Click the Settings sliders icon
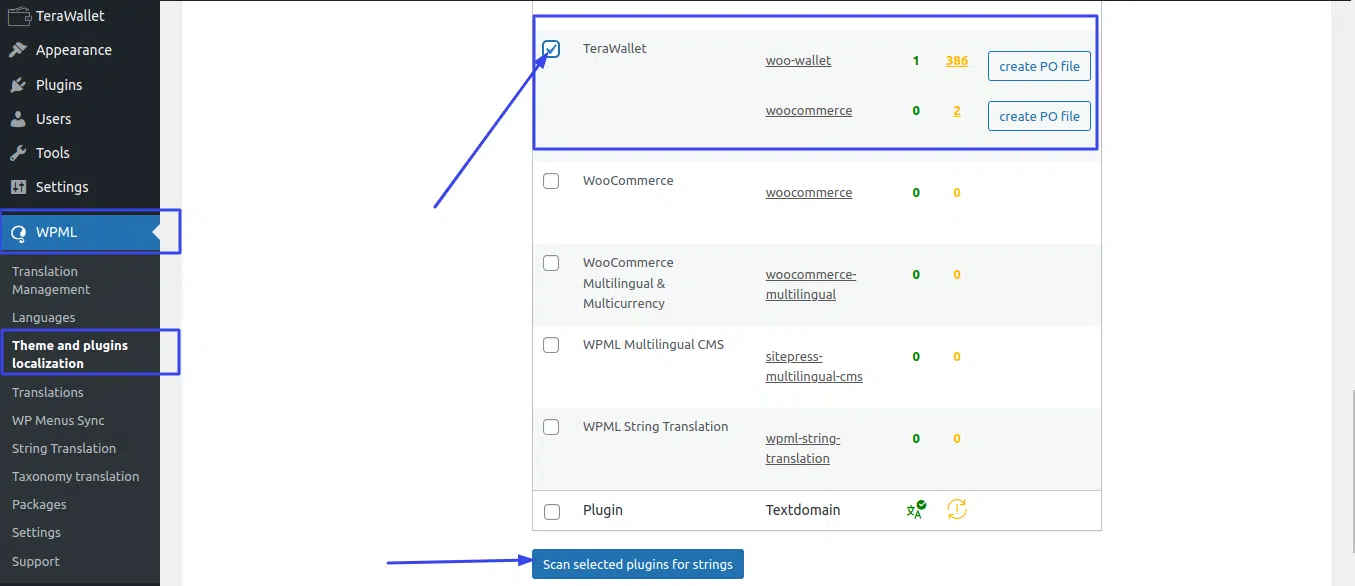This screenshot has height=586, width=1355. tap(18, 187)
